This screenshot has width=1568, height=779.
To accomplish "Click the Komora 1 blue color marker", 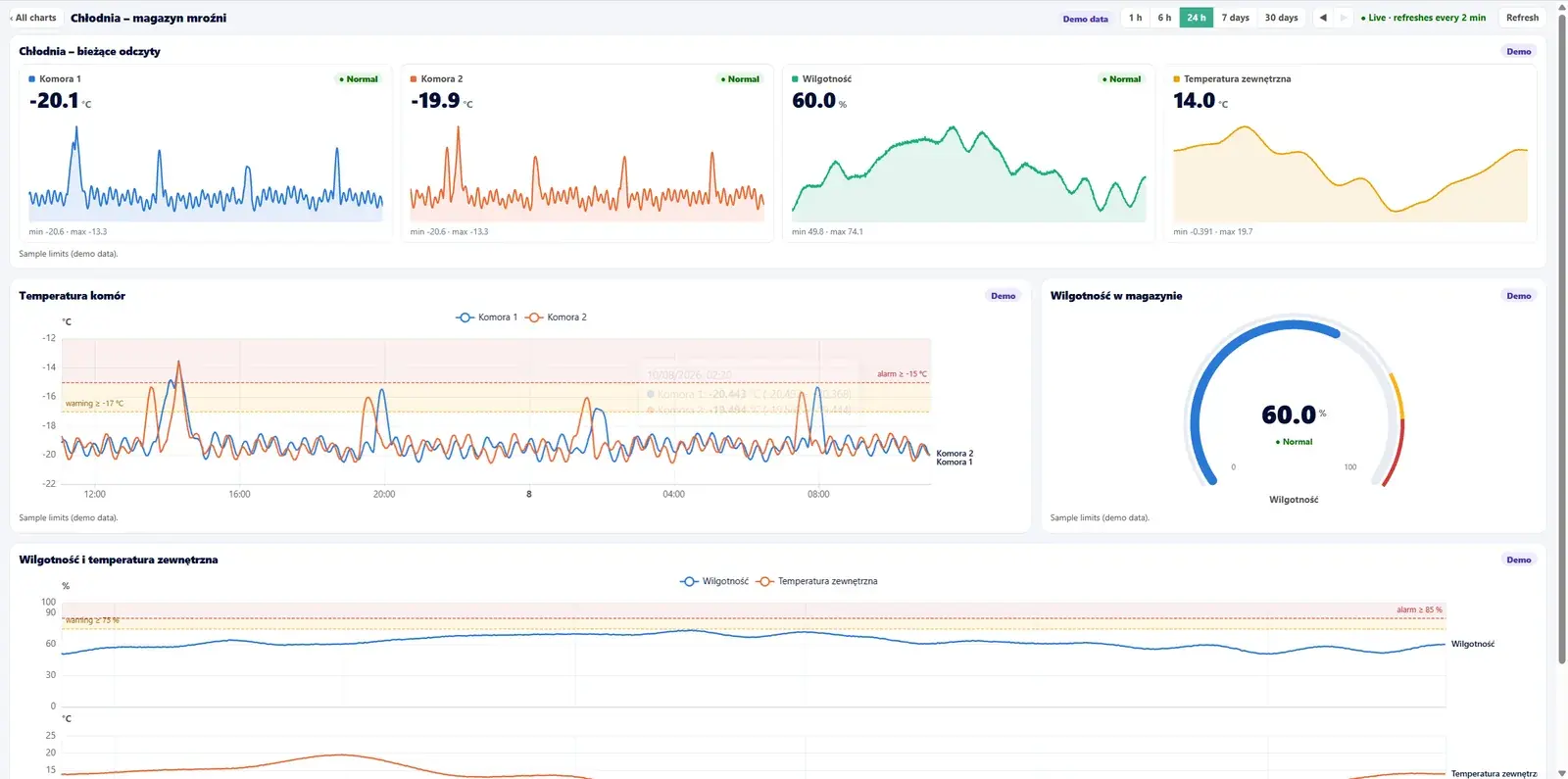I will [x=32, y=79].
